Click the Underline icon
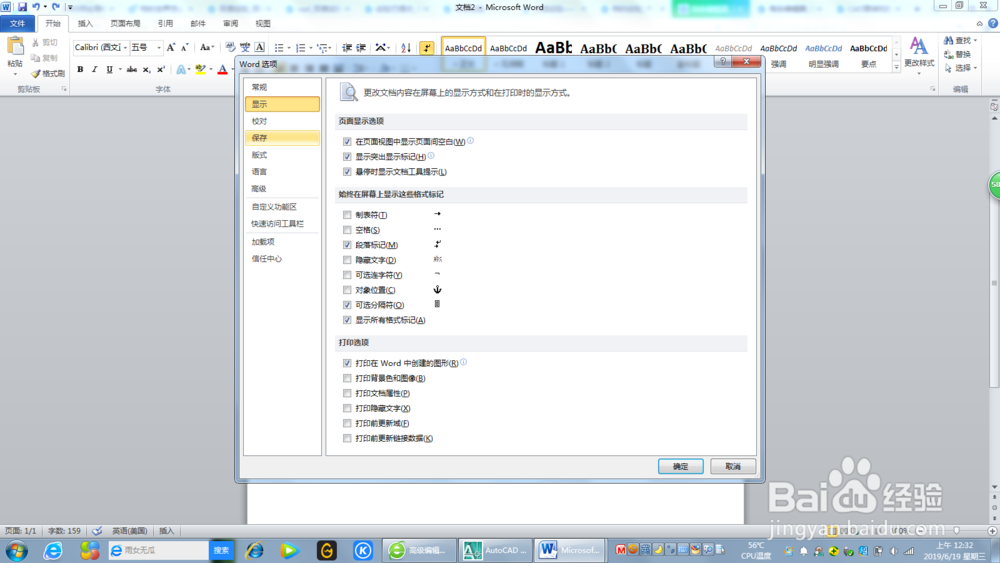 (110, 69)
